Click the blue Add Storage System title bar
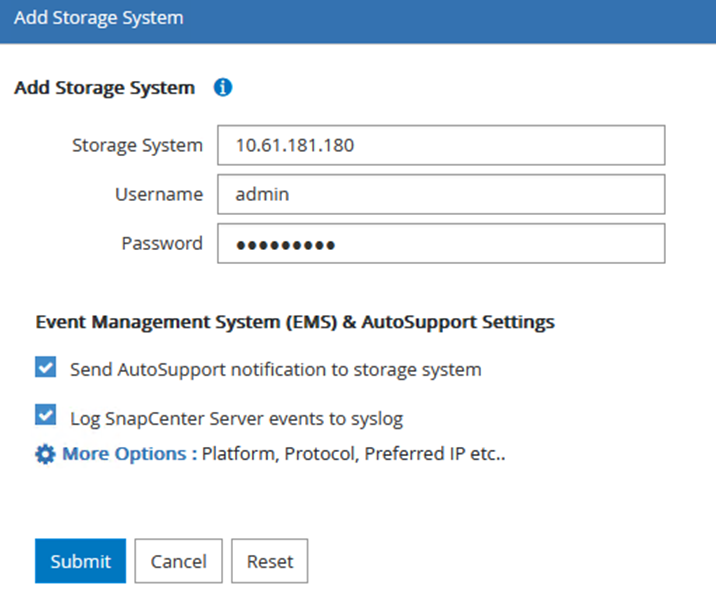This screenshot has height=603, width=716. click(x=357, y=20)
